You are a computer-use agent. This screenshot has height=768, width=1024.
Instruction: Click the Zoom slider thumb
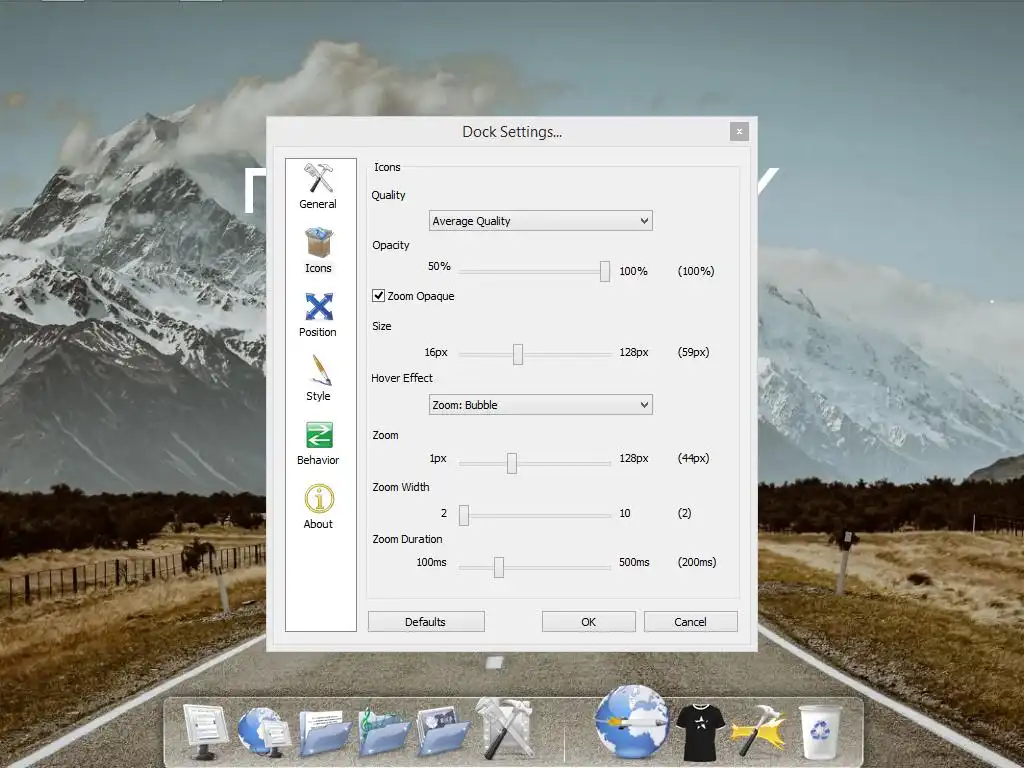point(512,463)
